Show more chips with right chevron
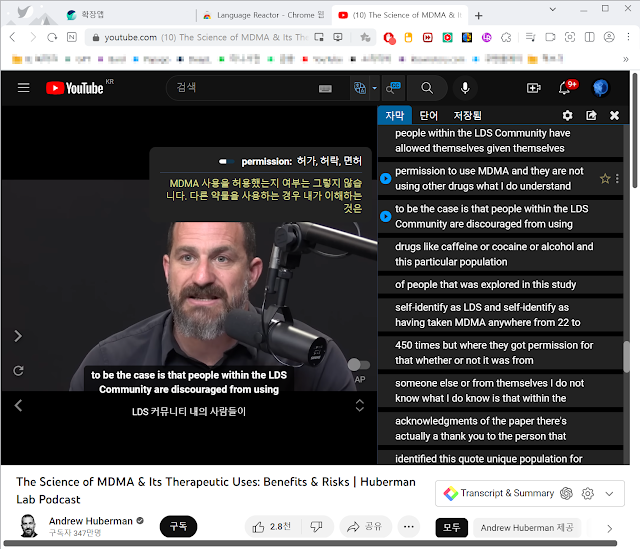Screen dimensions: 640x549 point(609,529)
